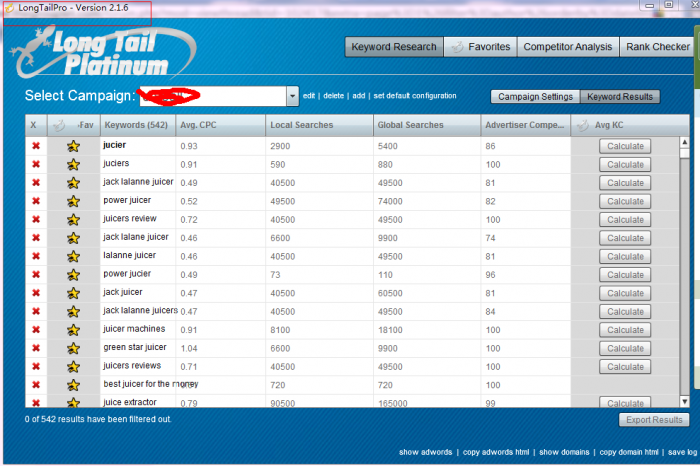Screen dimensions: 700x466
Task: Open the Select Campaign dropdown arrow
Action: [292, 96]
